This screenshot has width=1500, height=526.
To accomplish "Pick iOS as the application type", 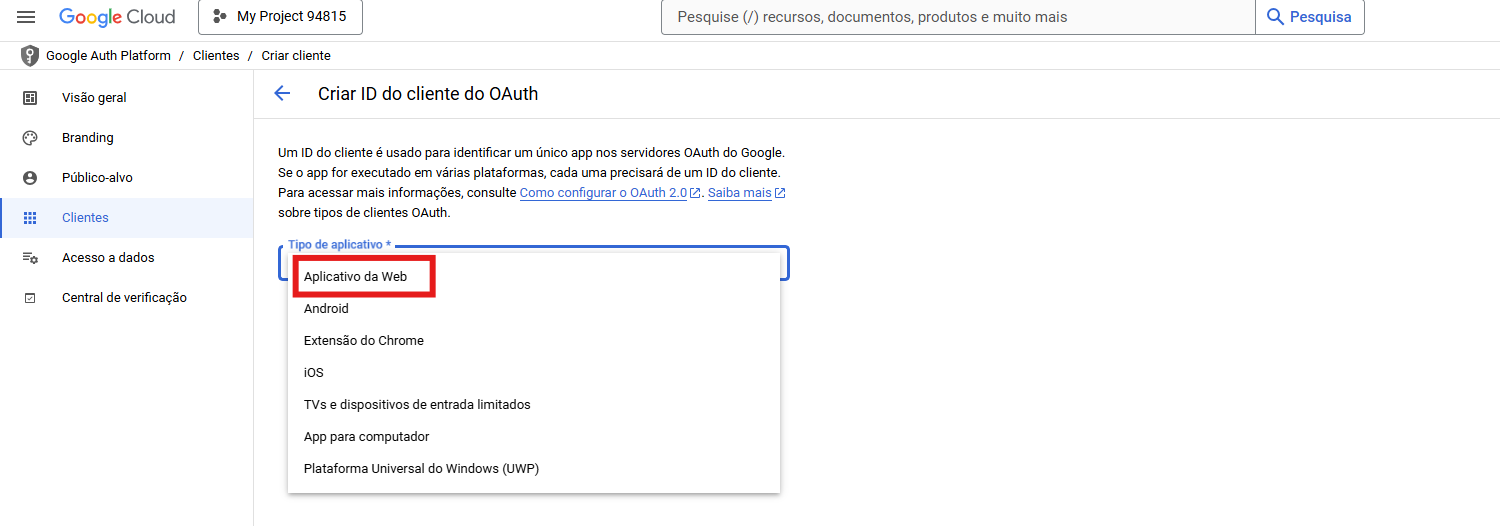I will coord(314,373).
